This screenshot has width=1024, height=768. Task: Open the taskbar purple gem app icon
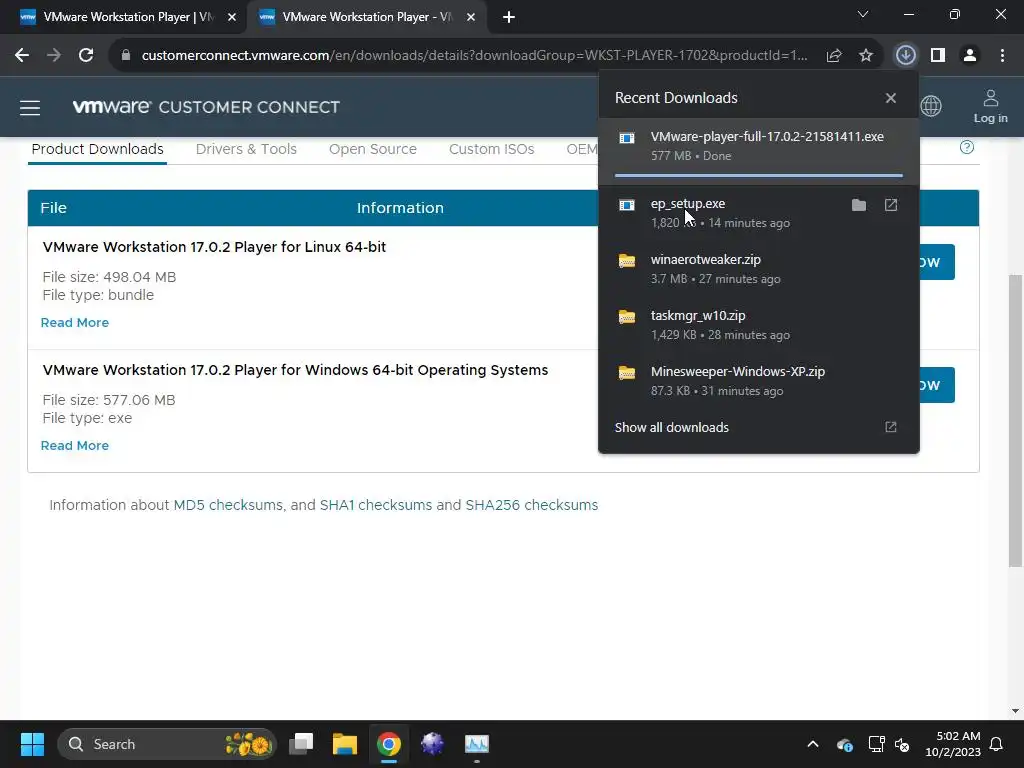click(x=432, y=744)
